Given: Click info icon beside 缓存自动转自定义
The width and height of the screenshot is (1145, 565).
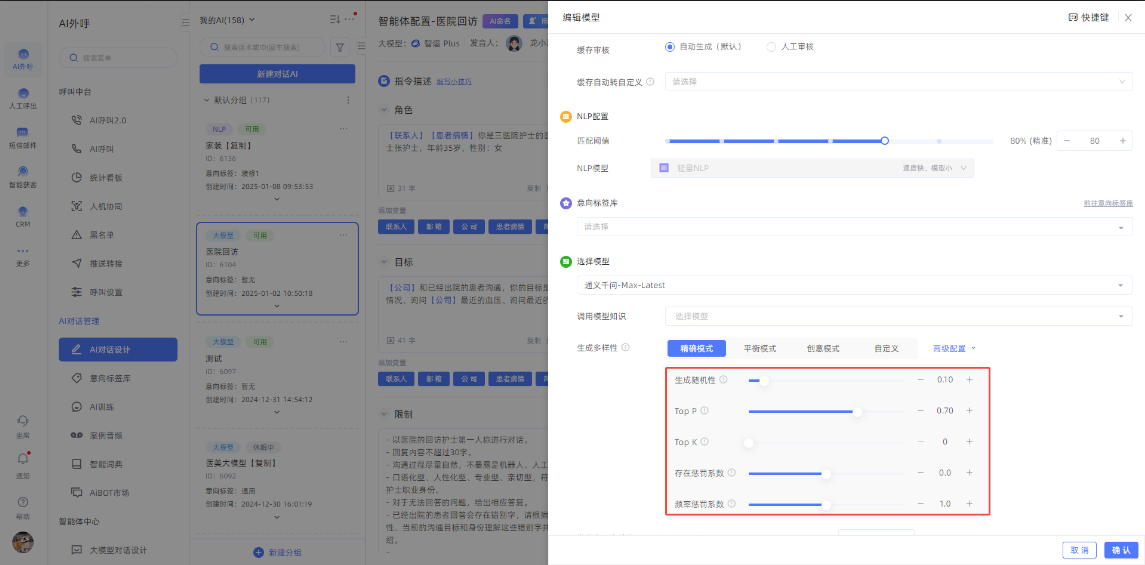Looking at the screenshot, I should point(650,82).
